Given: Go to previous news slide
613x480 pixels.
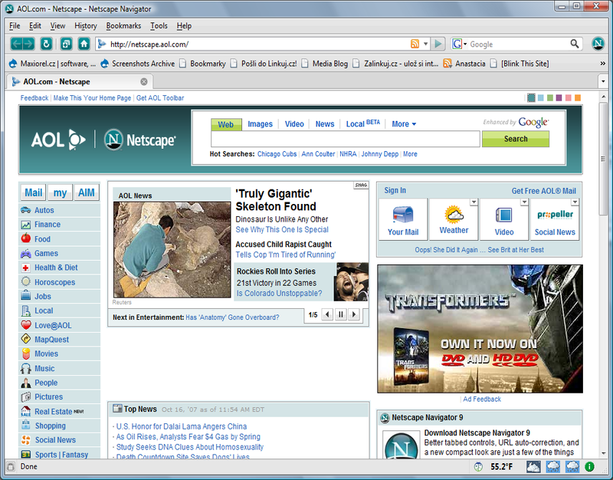Looking at the screenshot, I should (327, 314).
